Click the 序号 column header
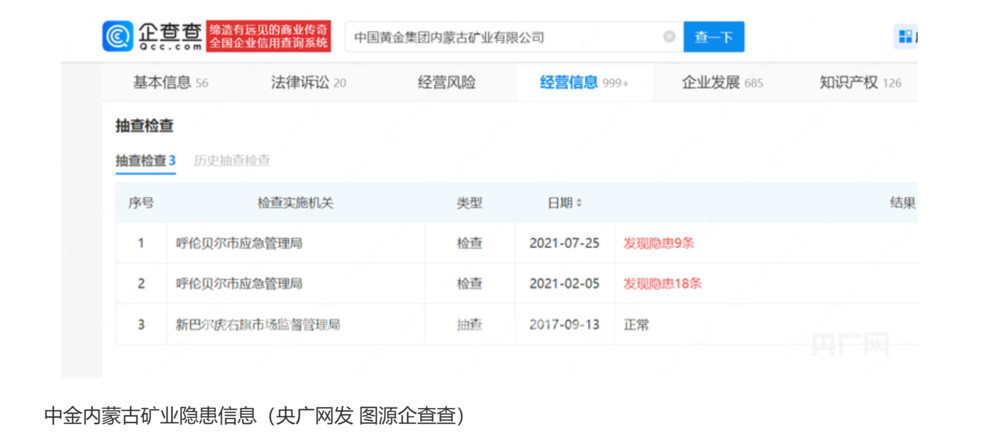 (141, 203)
